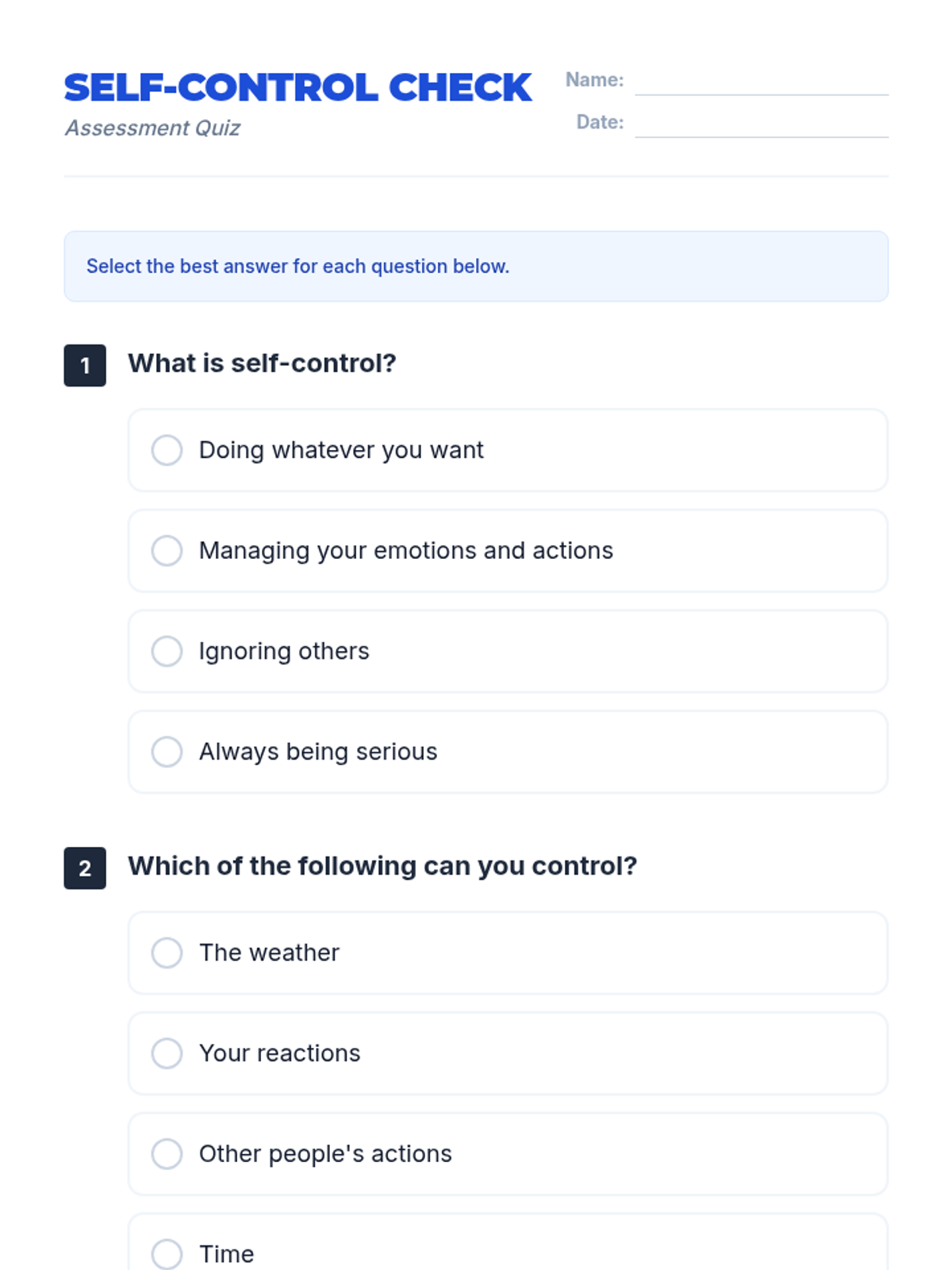952x1270 pixels.
Task: Pick the 'Always being serious' radio button
Action: tap(167, 752)
